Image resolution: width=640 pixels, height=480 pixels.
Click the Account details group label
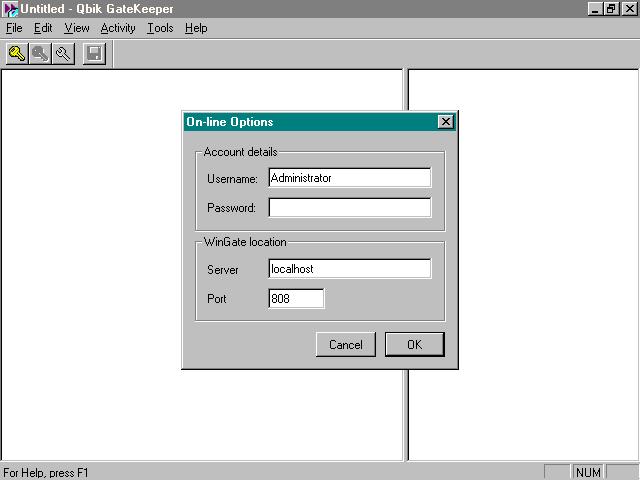tap(240, 152)
